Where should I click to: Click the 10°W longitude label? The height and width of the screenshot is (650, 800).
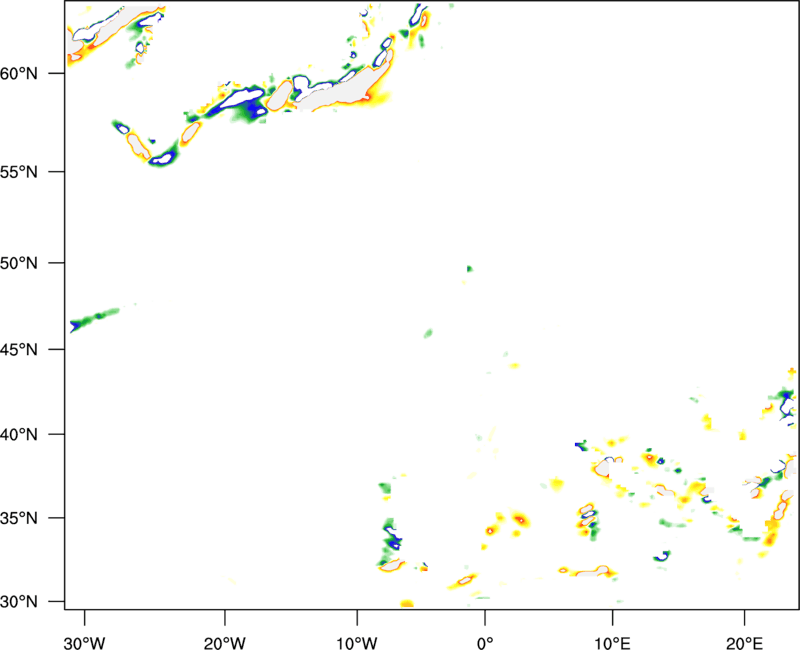point(357,643)
